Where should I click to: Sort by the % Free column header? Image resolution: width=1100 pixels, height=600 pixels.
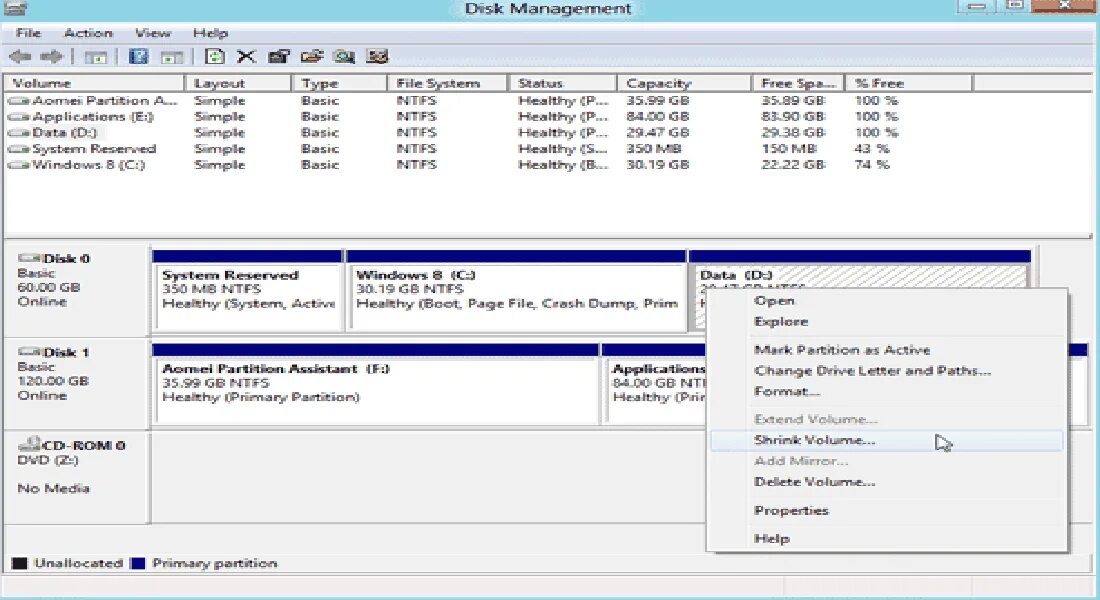(908, 83)
